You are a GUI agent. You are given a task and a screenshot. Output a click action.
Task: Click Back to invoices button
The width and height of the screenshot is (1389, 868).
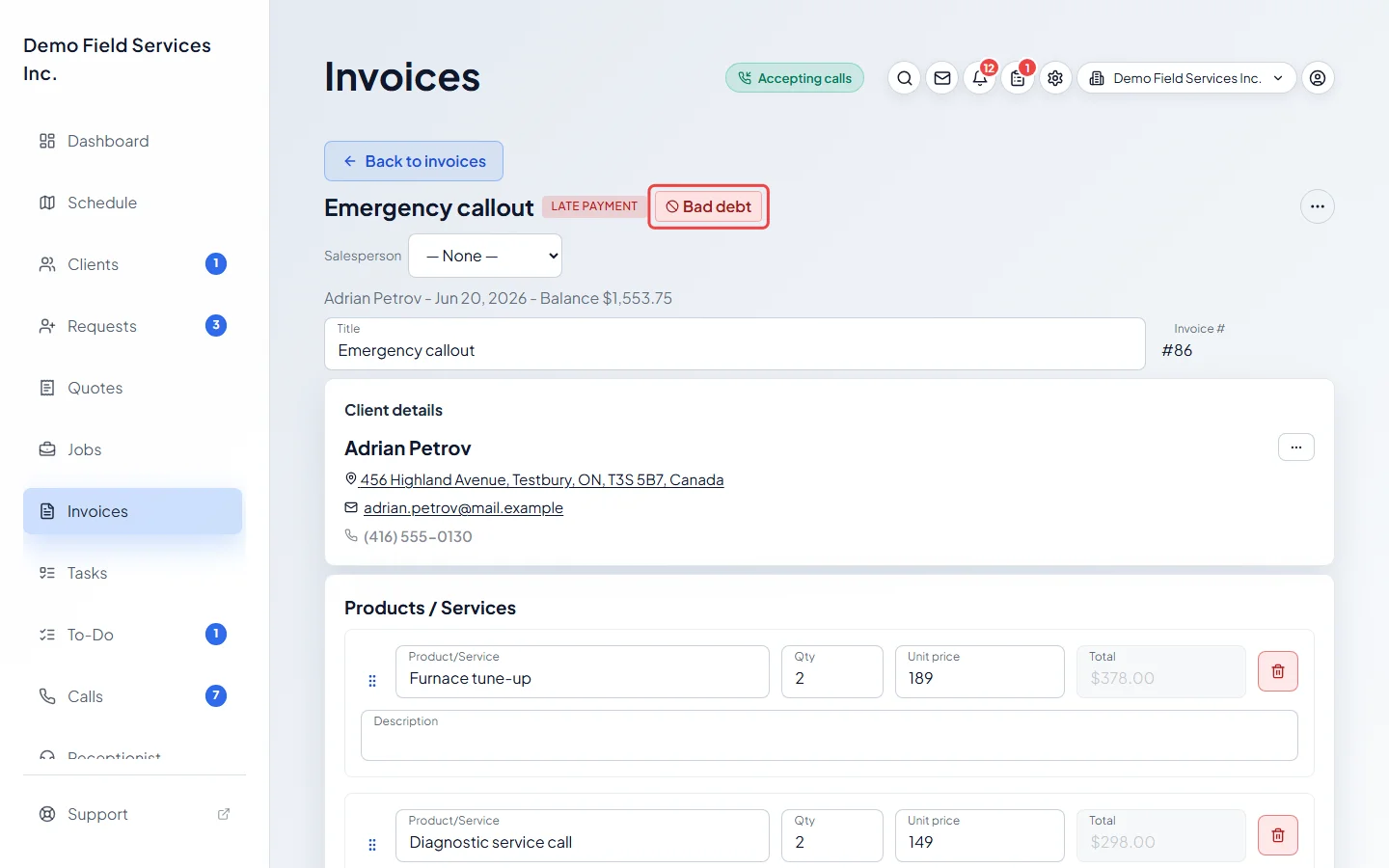click(414, 161)
